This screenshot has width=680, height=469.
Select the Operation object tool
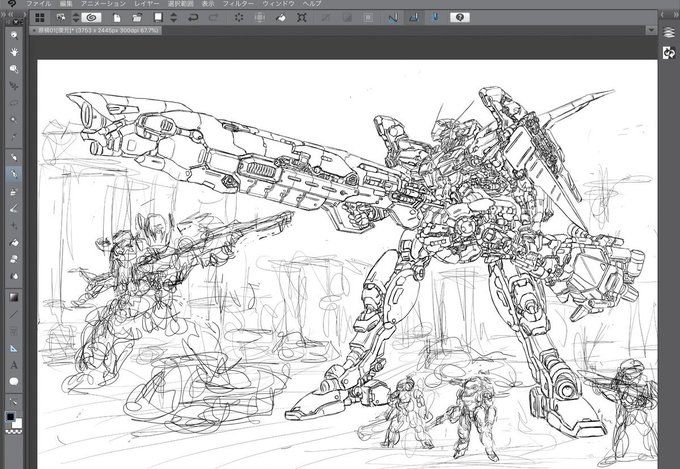[14, 69]
